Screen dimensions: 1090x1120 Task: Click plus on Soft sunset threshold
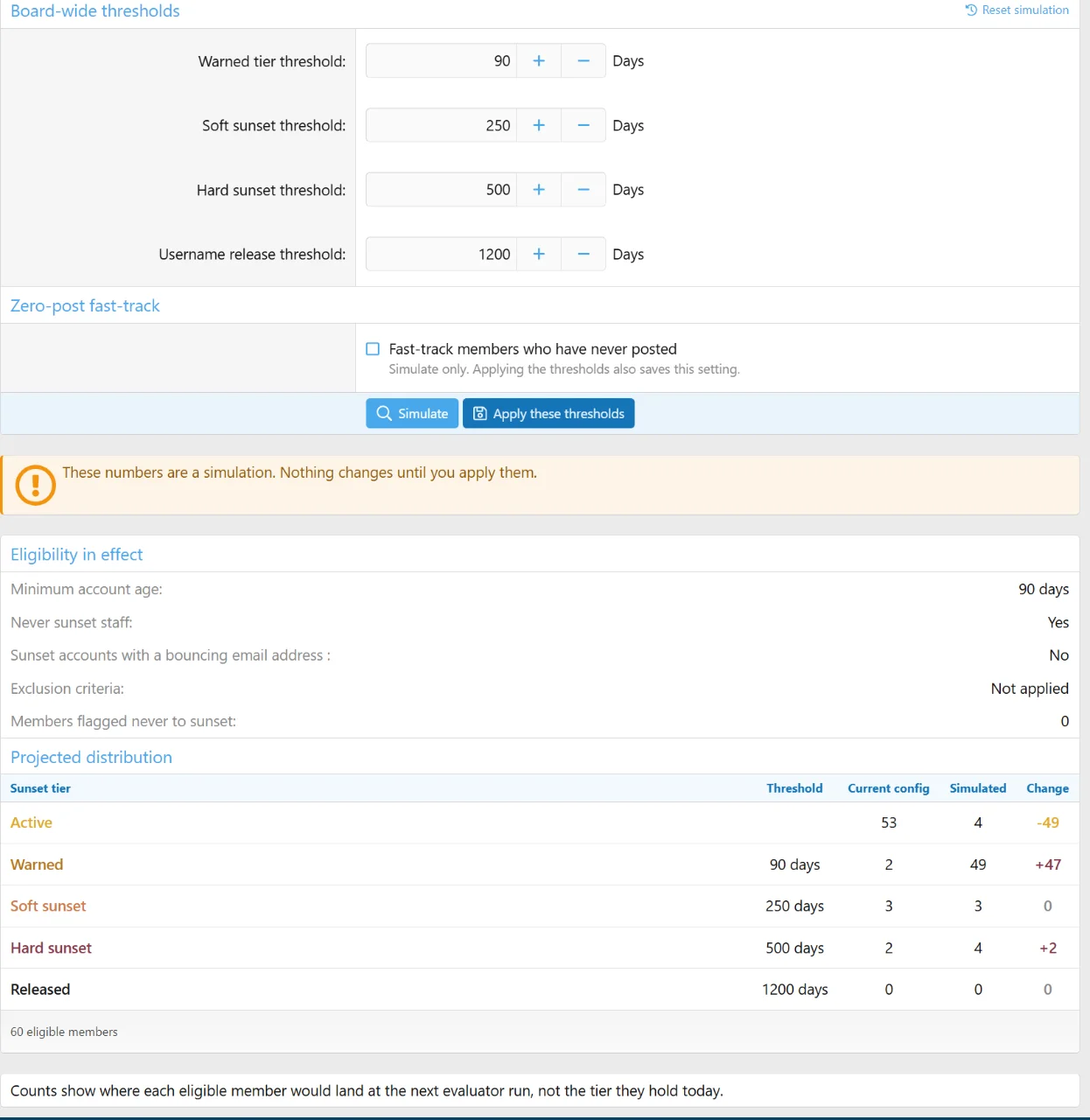[539, 125]
